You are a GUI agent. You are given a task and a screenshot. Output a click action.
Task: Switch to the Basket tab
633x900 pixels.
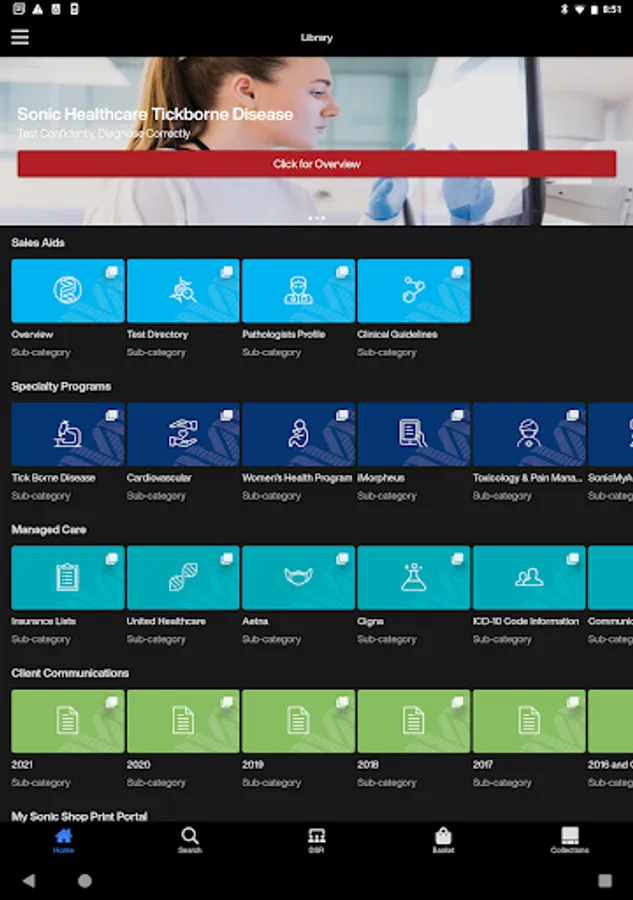(443, 840)
